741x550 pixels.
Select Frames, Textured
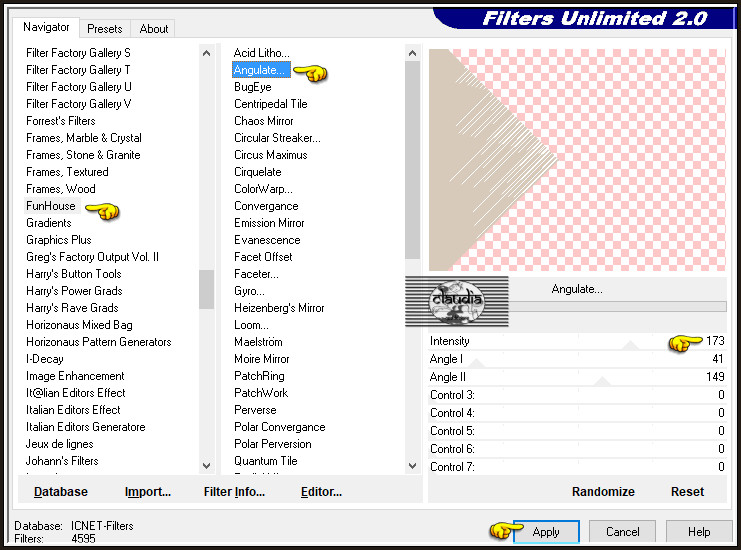tap(67, 172)
